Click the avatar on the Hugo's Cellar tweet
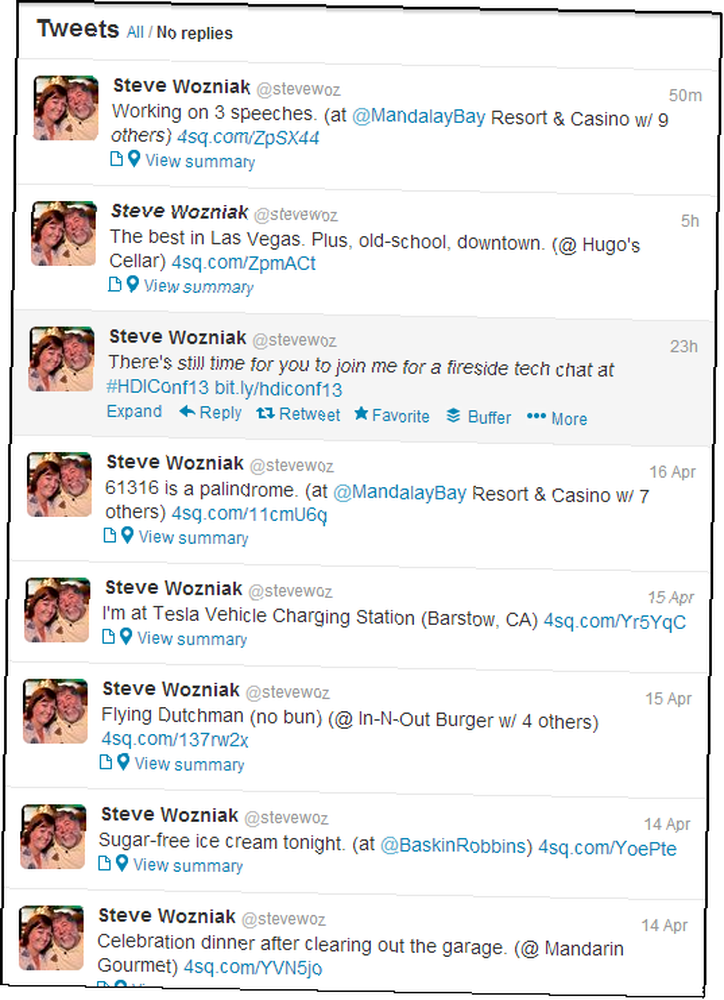Image resolution: width=724 pixels, height=1000 pixels. click(x=64, y=233)
